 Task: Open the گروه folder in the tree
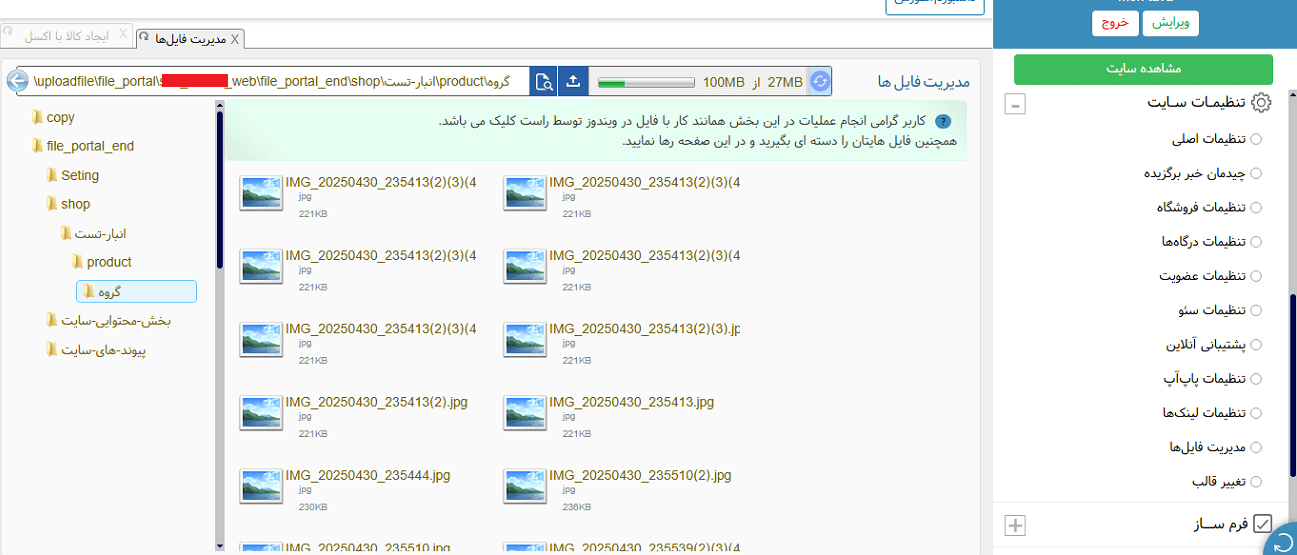(136, 291)
